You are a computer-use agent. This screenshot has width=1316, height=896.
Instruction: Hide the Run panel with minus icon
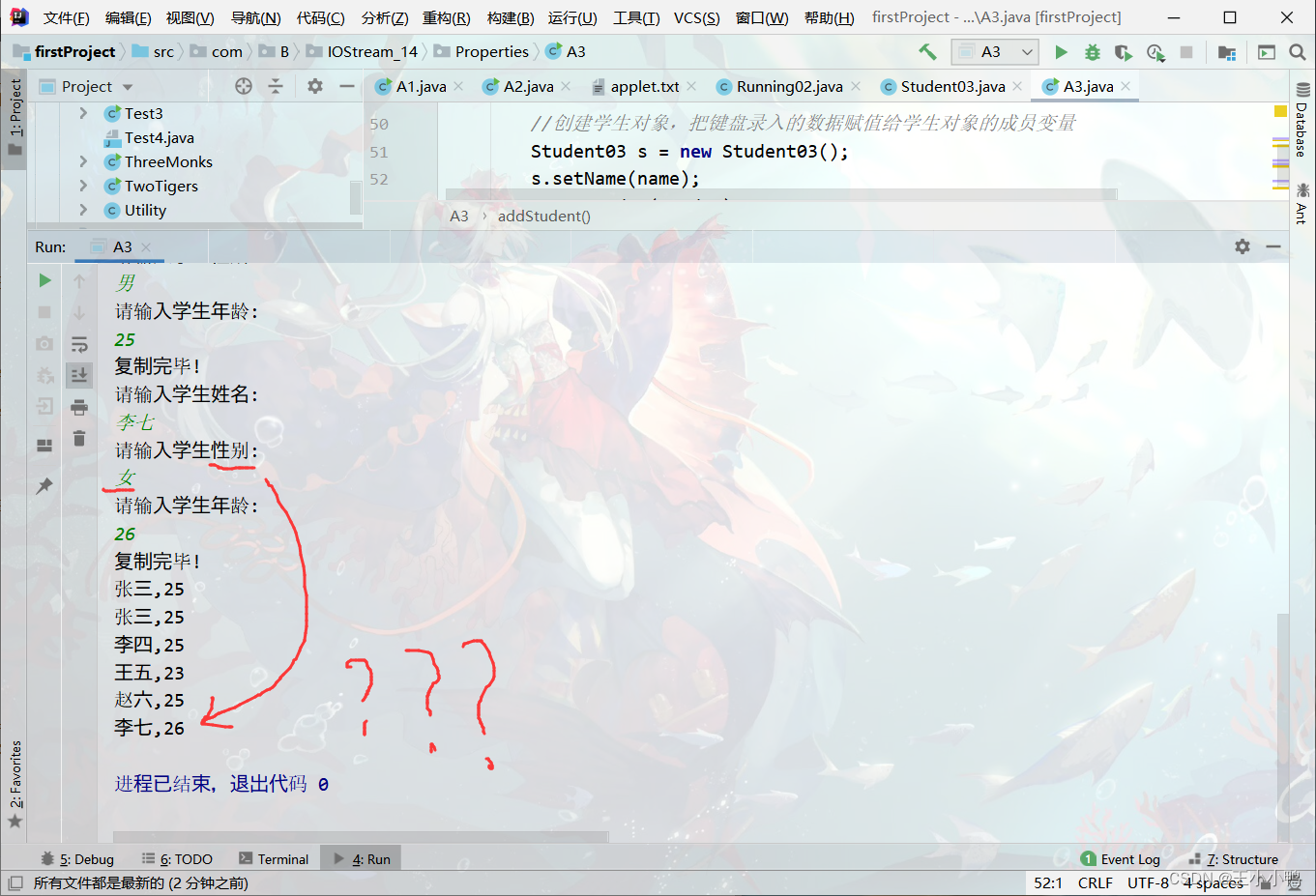coord(1273,246)
